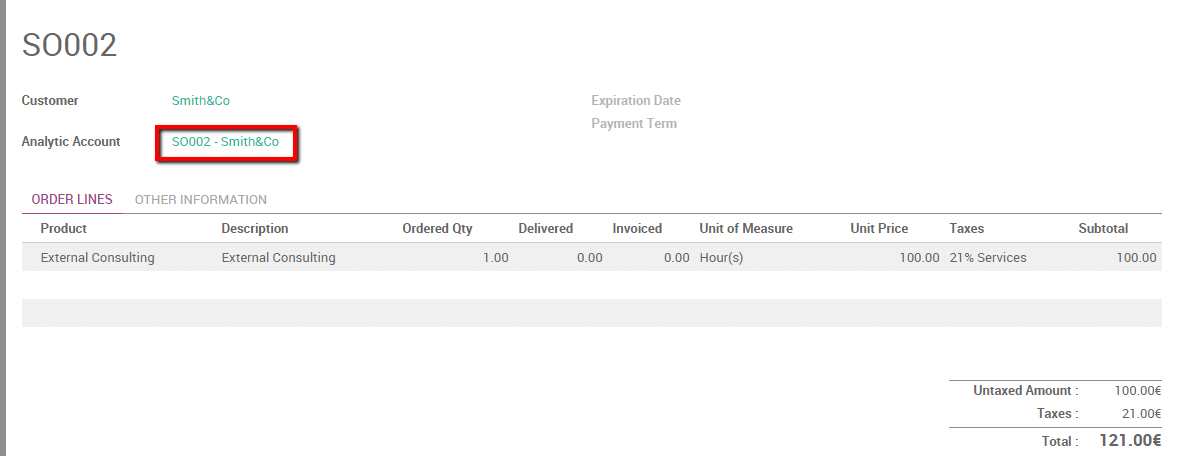Image resolution: width=1177 pixels, height=456 pixels.
Task: Click the Total amount 121.00€
Action: [1130, 440]
